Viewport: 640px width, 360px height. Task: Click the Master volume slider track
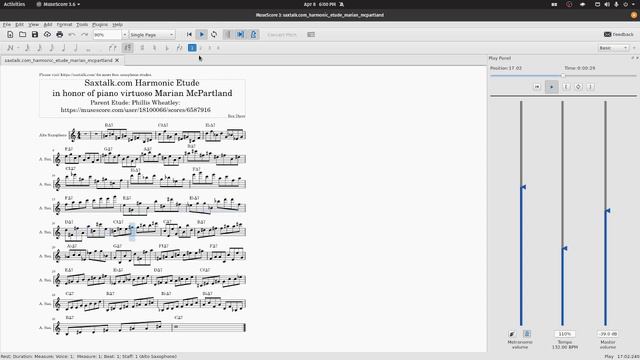[x=606, y=213]
